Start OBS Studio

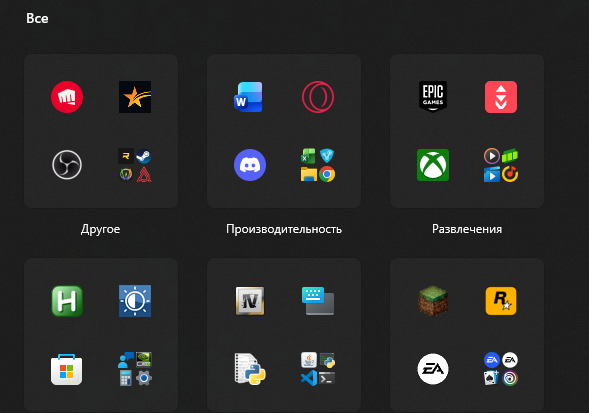[x=67, y=165]
